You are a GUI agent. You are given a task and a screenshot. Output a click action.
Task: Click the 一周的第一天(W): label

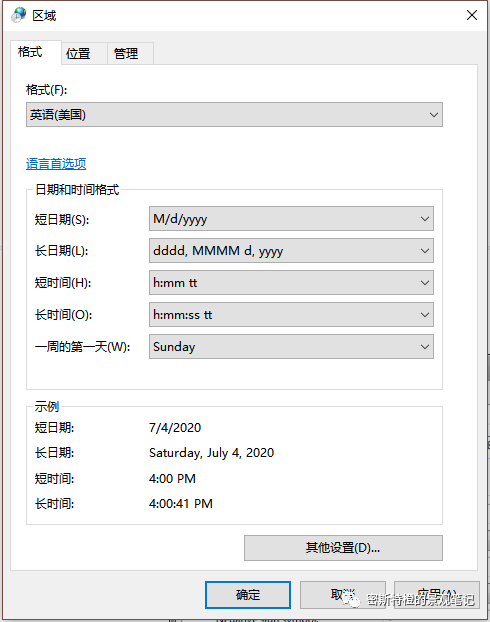pos(83,347)
